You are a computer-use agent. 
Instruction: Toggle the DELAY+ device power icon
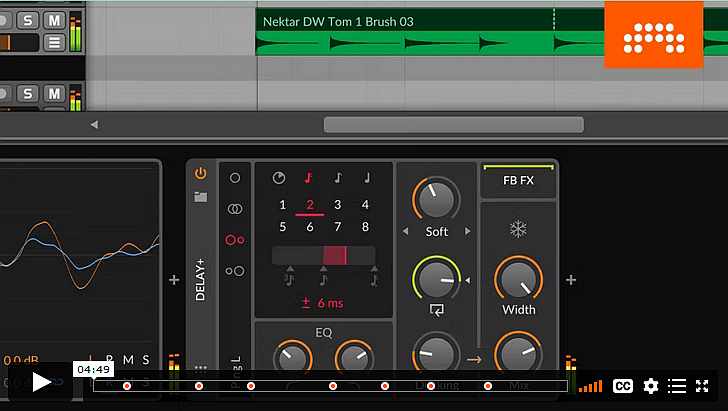tap(201, 173)
